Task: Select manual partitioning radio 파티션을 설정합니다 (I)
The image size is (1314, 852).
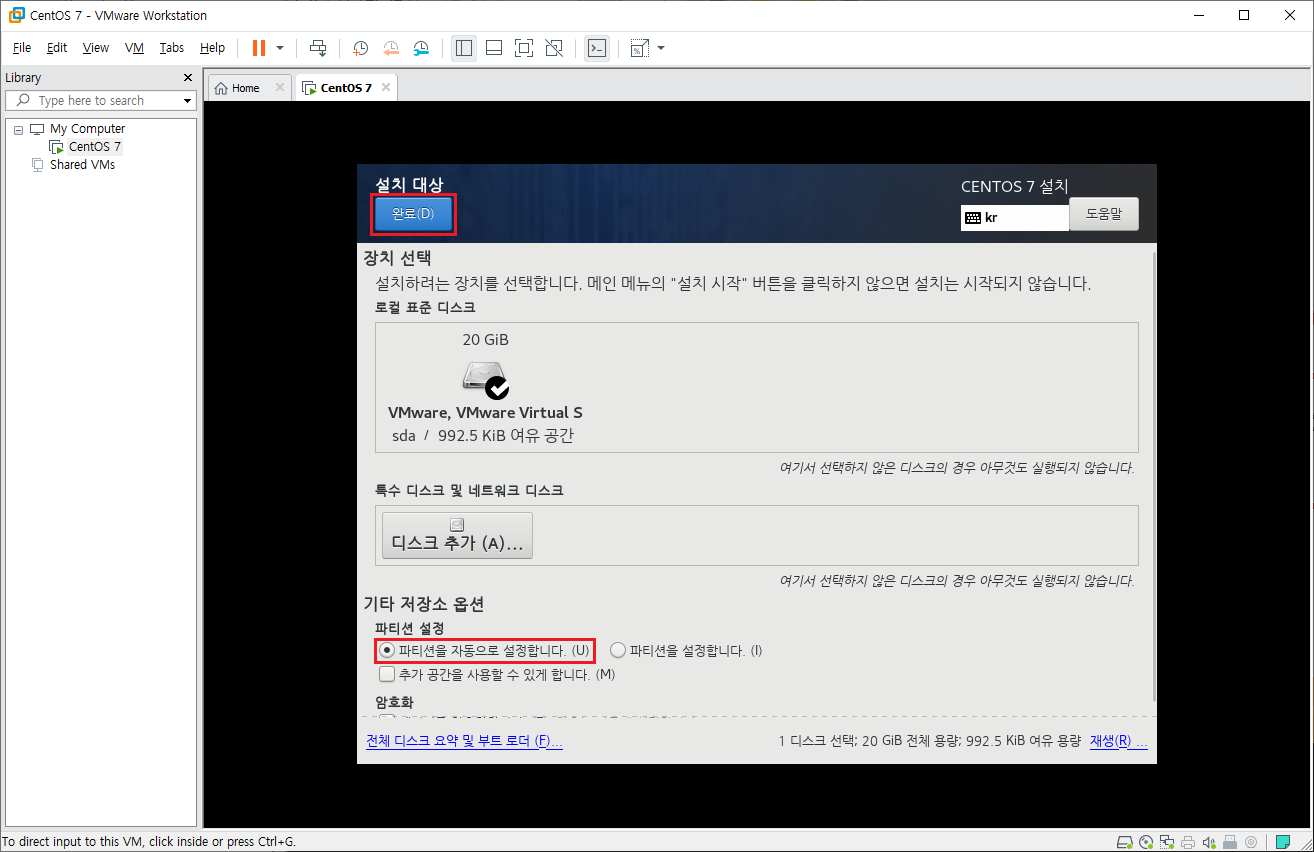Action: pyautogui.click(x=686, y=651)
